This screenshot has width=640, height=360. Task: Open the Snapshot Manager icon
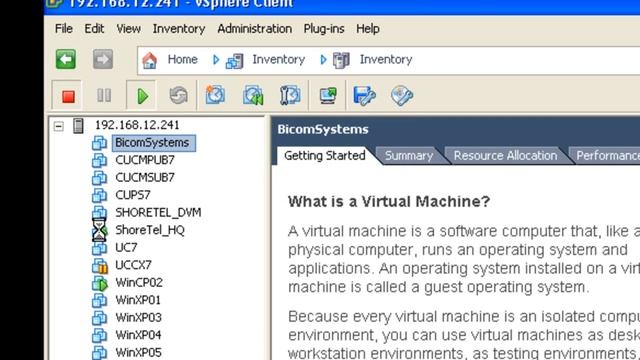290,96
